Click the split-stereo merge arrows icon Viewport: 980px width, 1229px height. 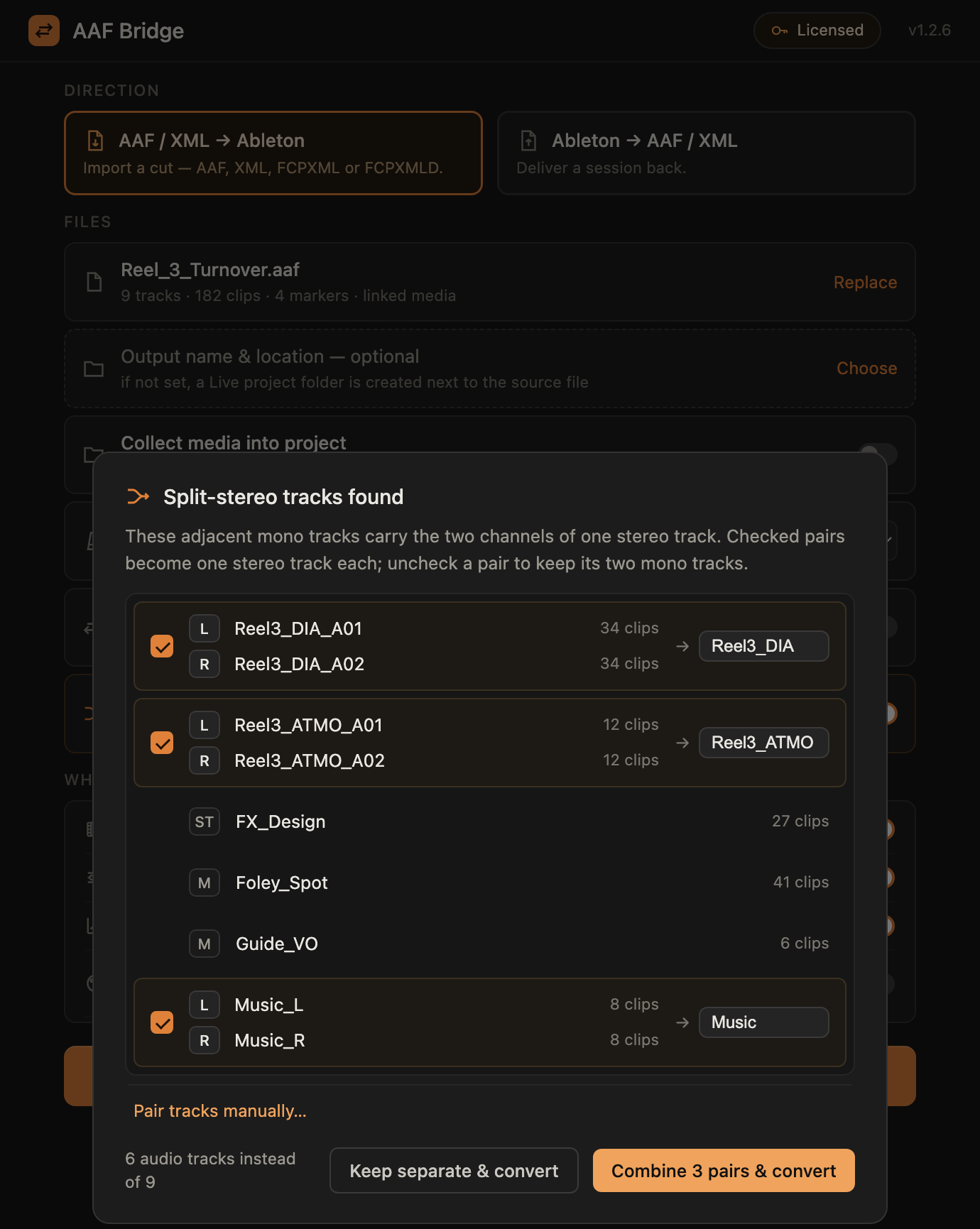pyautogui.click(x=138, y=496)
